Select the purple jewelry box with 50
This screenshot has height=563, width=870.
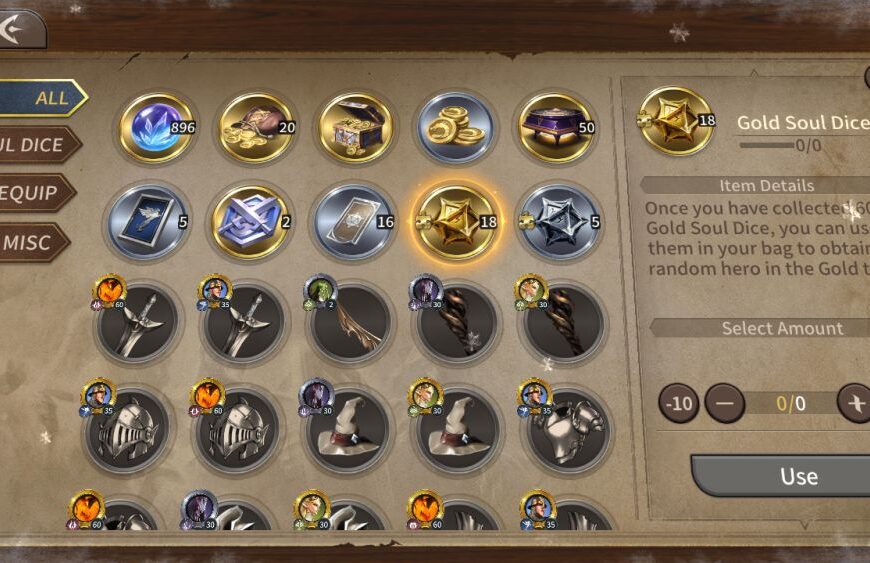[555, 128]
